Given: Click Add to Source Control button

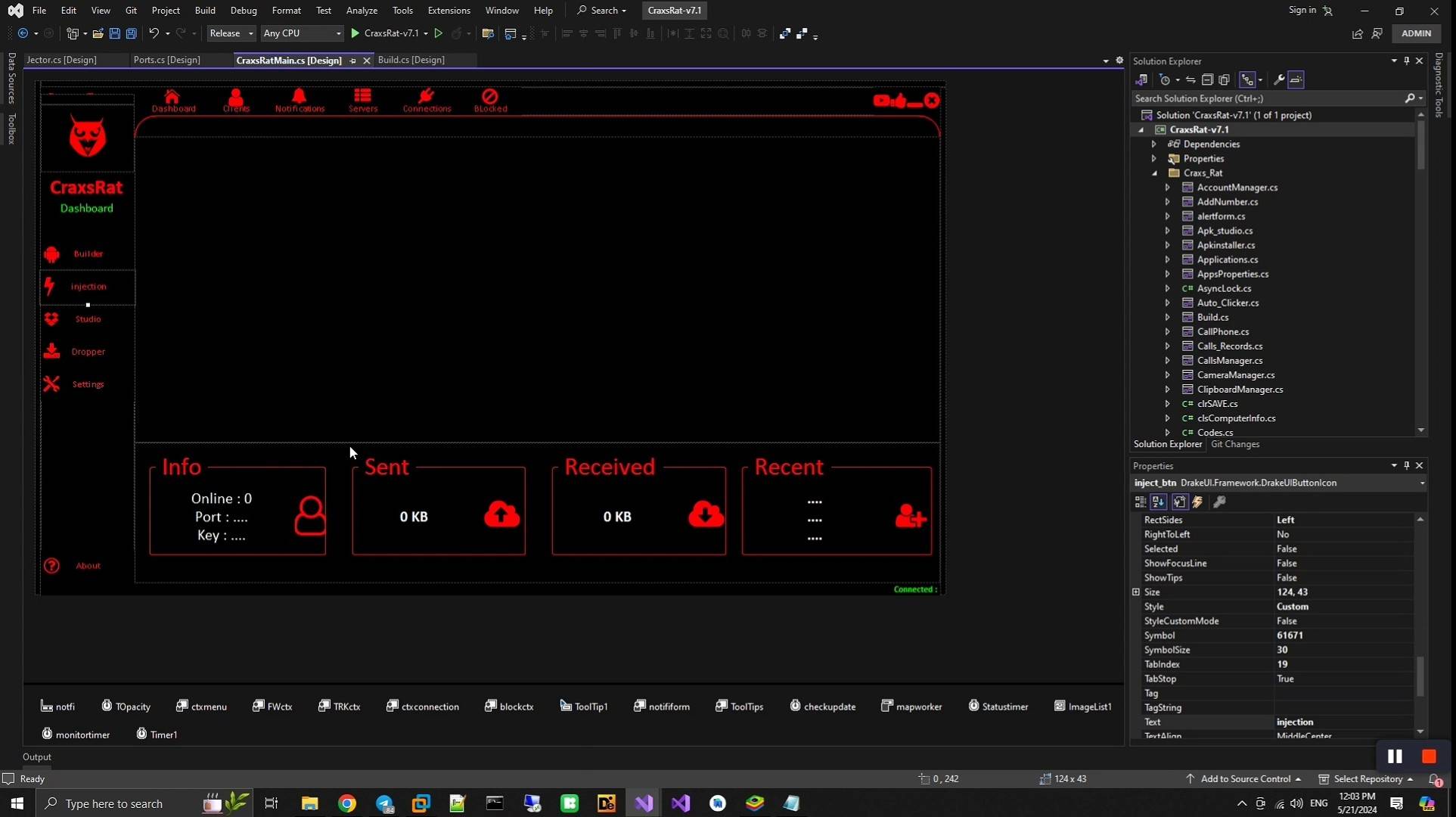Looking at the screenshot, I should click(x=1245, y=778).
